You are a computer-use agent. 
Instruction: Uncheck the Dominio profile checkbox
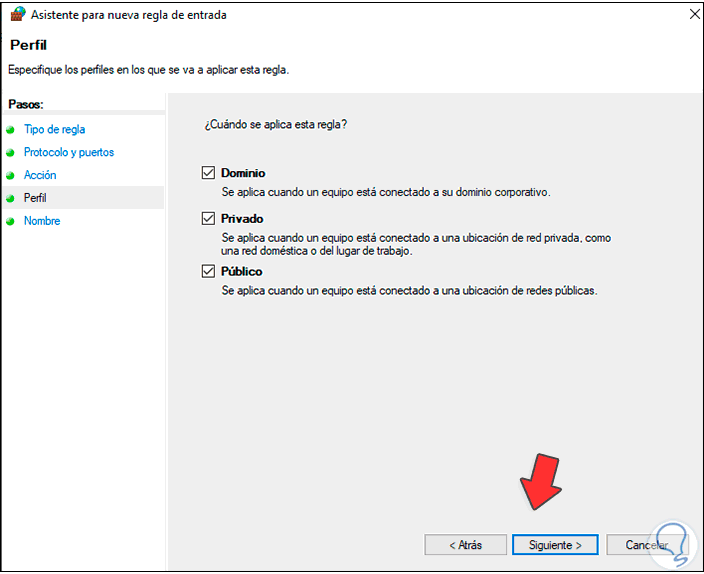pyautogui.click(x=208, y=173)
